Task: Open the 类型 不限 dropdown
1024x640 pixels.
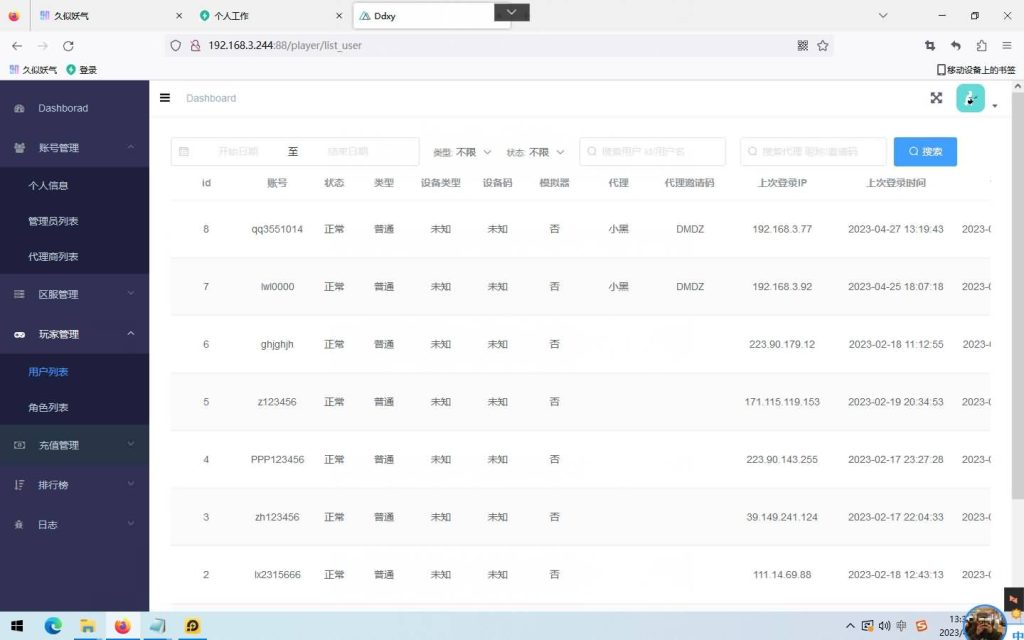Action: pyautogui.click(x=463, y=150)
